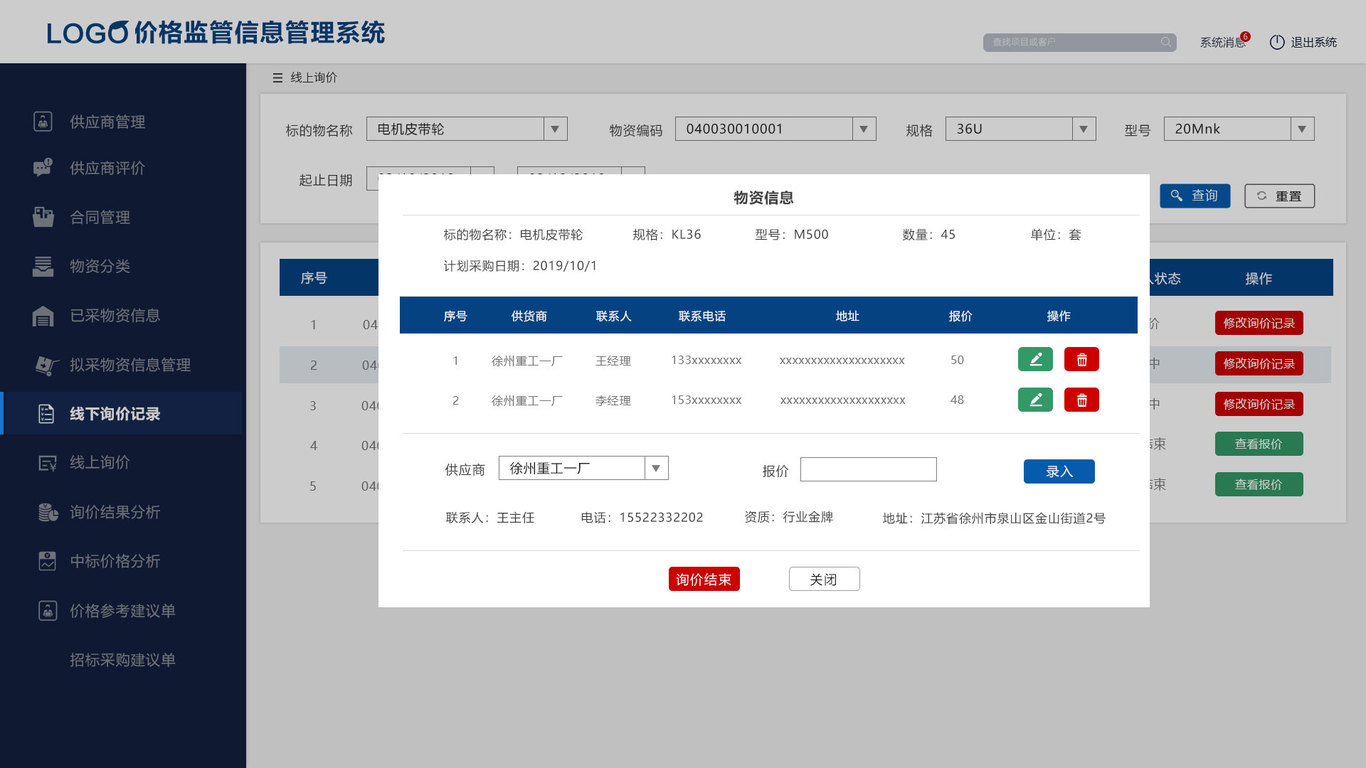Click 查看报价 in row 5

1259,484
